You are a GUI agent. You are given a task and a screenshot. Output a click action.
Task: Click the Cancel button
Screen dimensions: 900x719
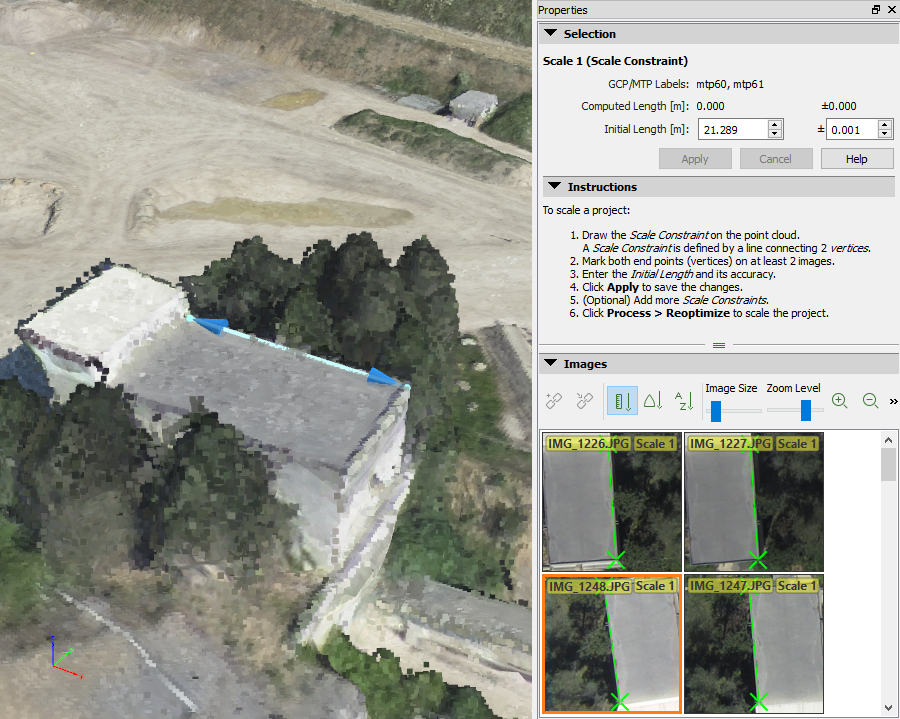775,159
